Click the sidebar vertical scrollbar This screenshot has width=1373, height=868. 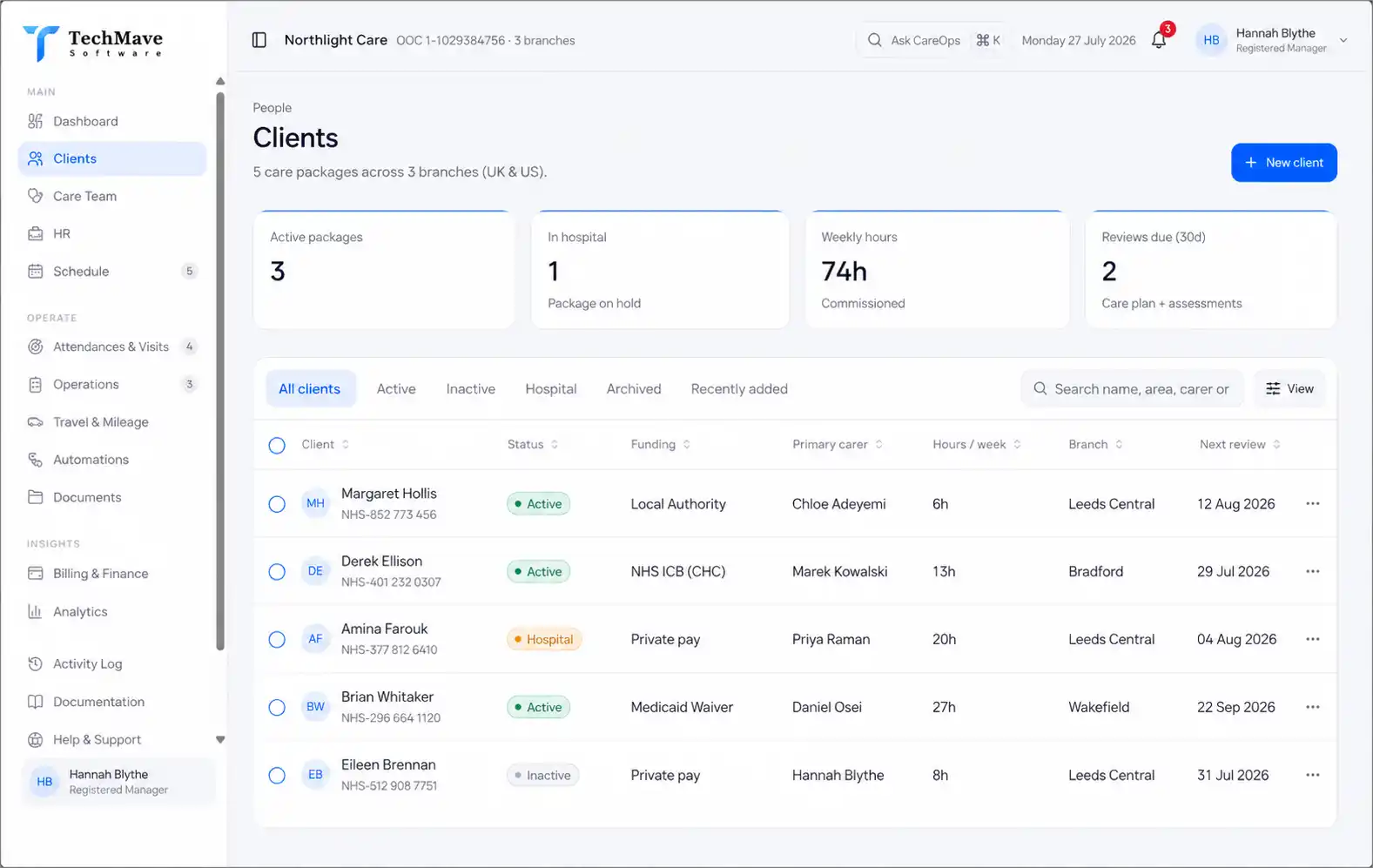tap(220, 372)
